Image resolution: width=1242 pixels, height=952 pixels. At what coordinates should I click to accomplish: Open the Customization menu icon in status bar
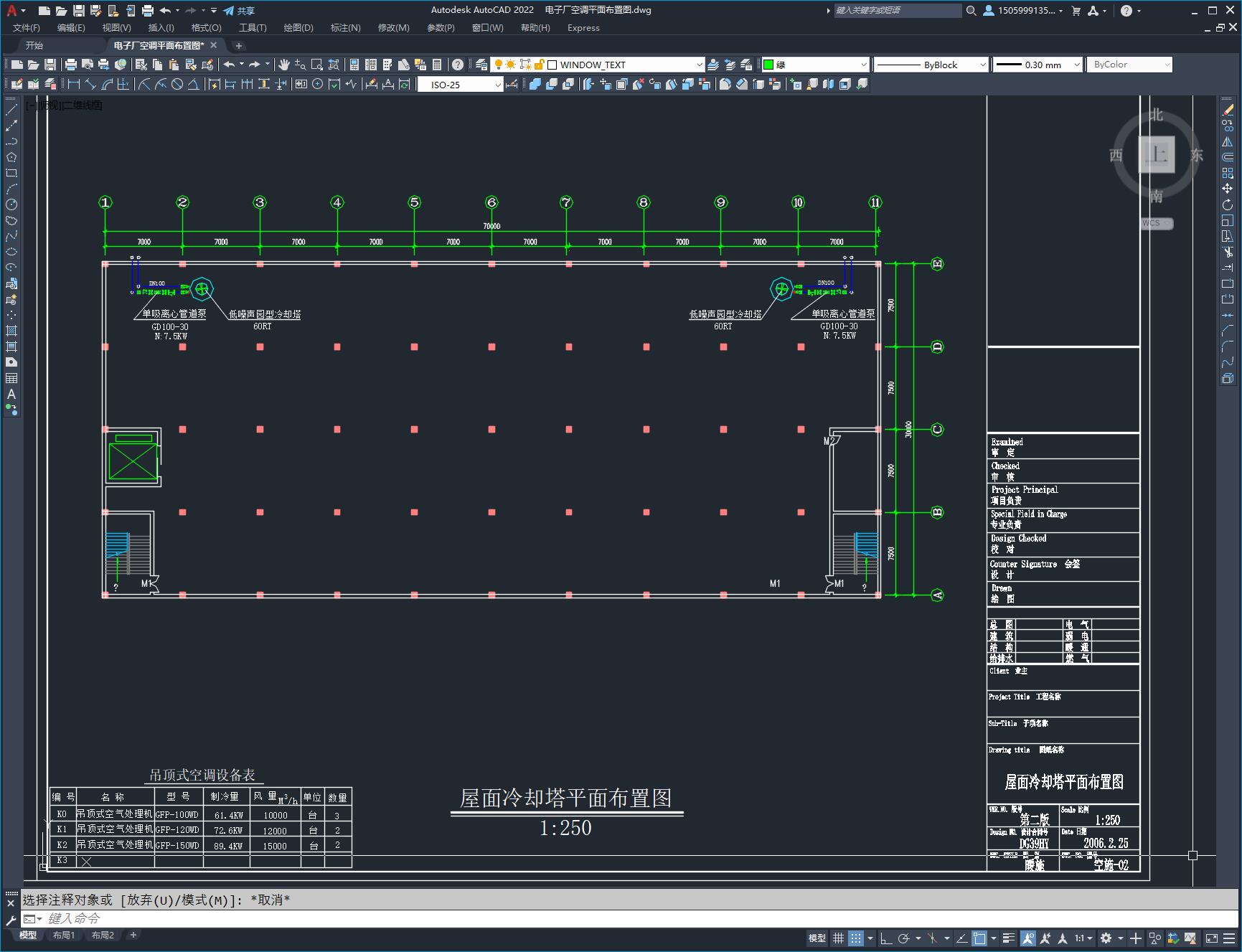1229,938
